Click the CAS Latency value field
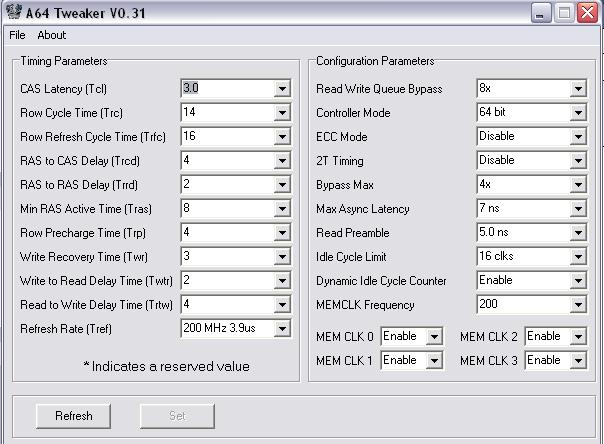The image size is (604, 444). click(226, 89)
